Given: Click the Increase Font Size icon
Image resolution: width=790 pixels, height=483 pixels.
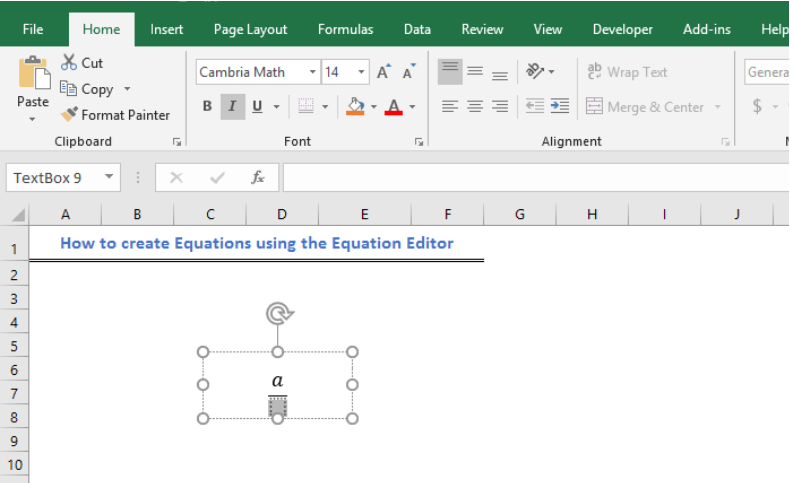Looking at the screenshot, I should [x=384, y=72].
